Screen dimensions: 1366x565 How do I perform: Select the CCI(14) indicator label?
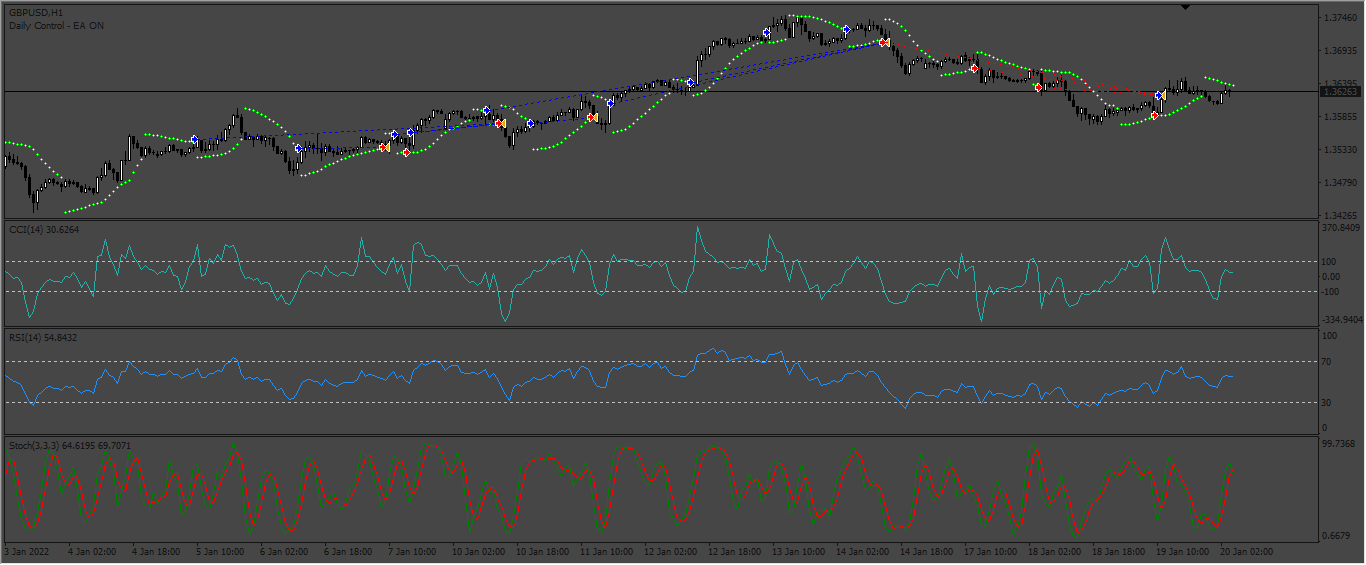click(x=43, y=230)
